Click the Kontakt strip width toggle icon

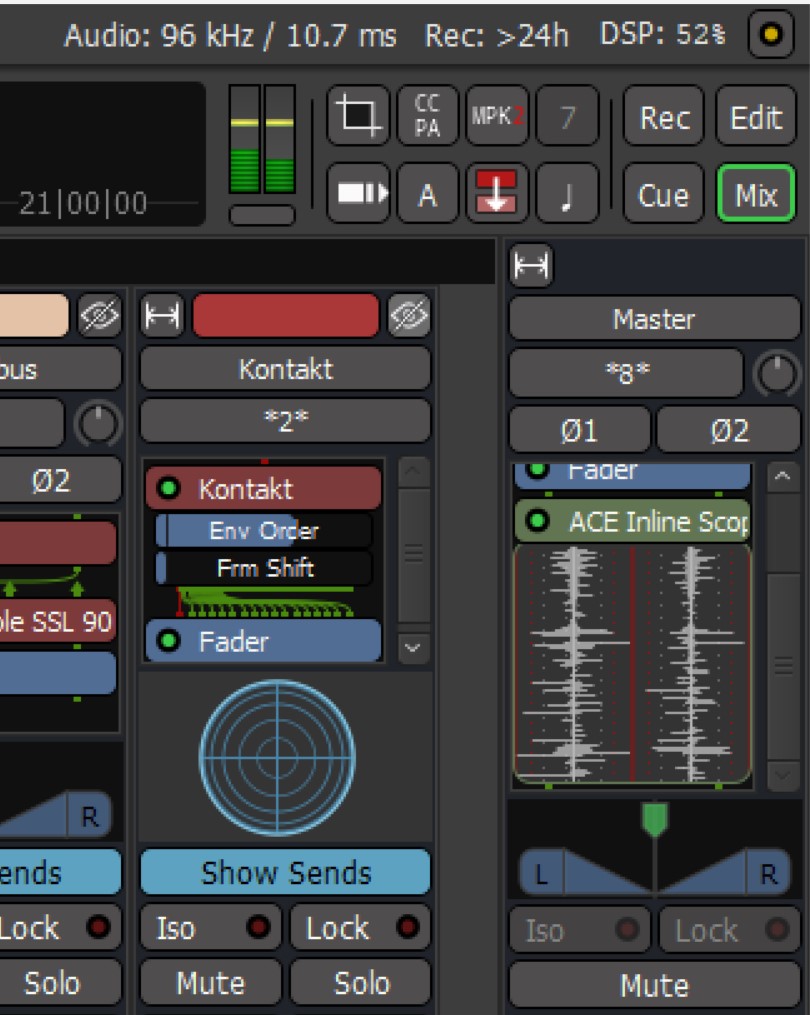(162, 316)
